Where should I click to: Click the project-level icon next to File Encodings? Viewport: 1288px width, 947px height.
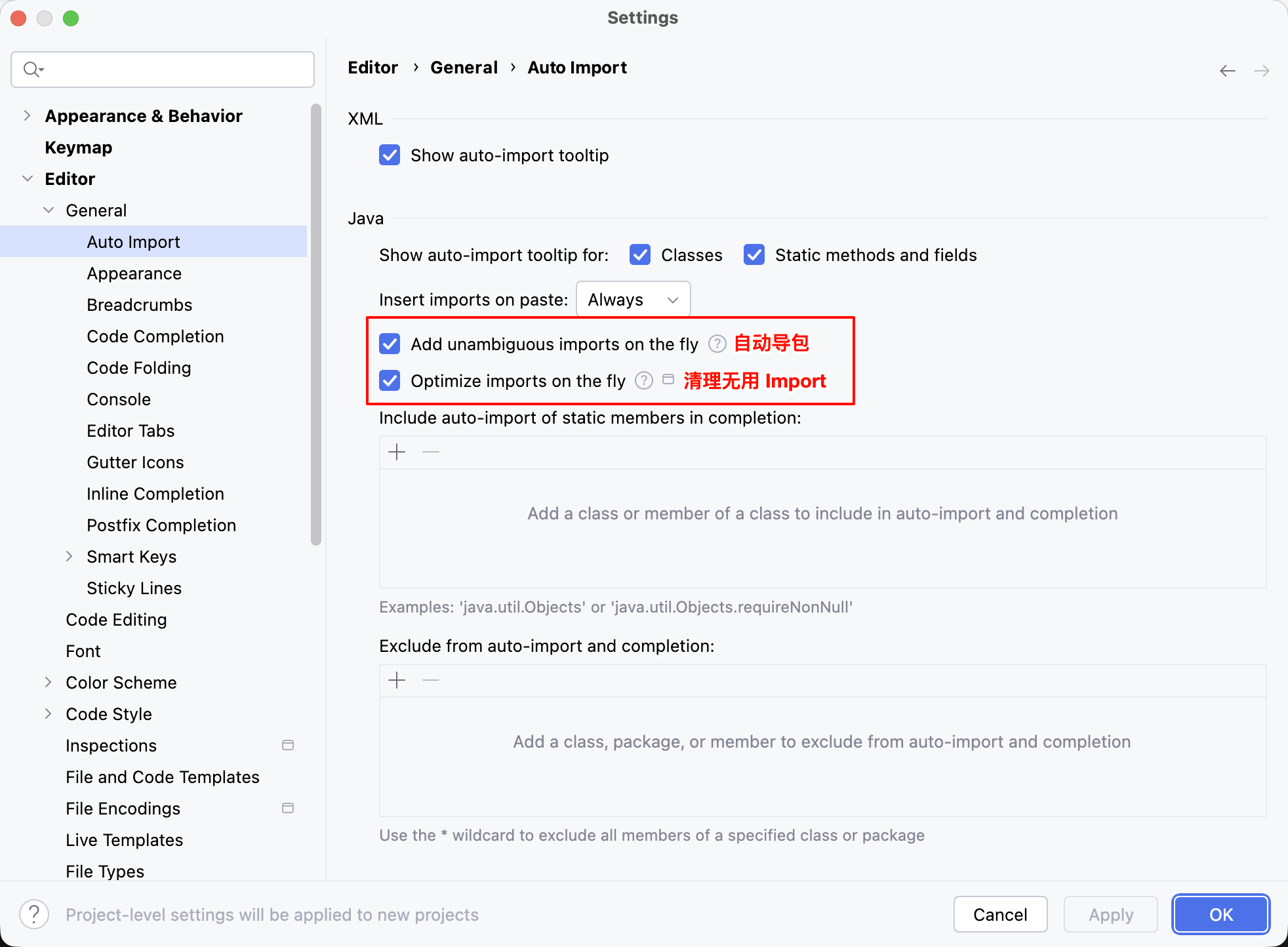pos(288,808)
